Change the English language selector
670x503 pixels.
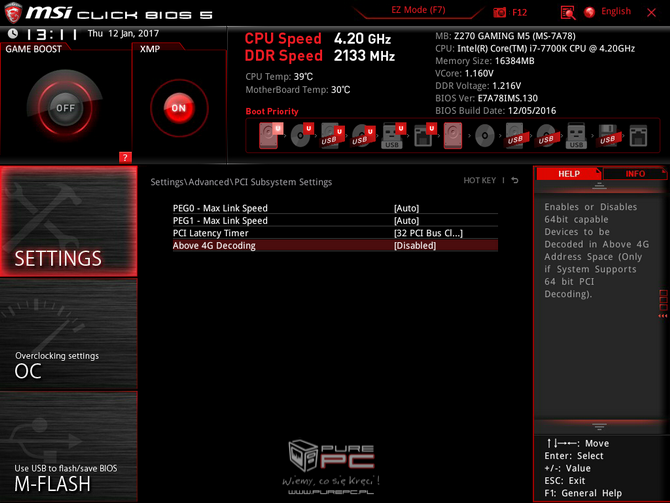pyautogui.click(x=616, y=12)
